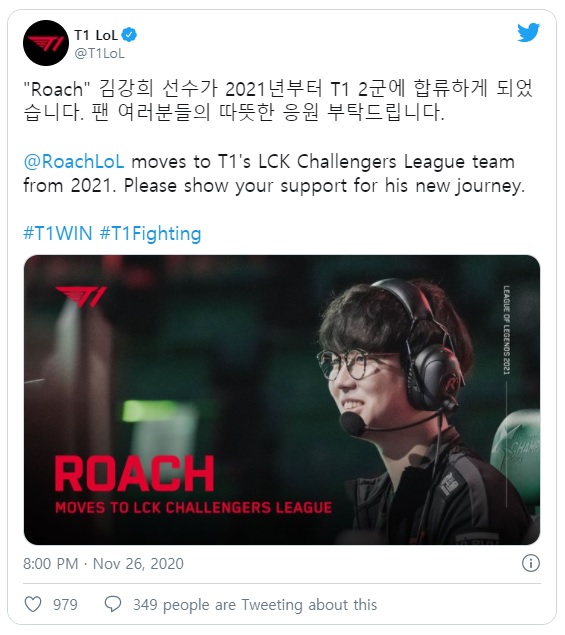Follow the @RoachLoL mention link

click(x=74, y=162)
